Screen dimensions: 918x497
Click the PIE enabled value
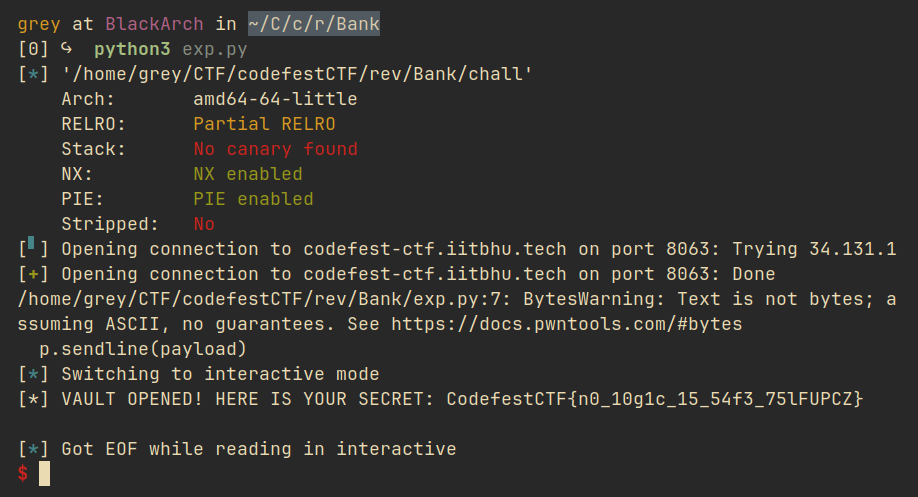point(253,199)
